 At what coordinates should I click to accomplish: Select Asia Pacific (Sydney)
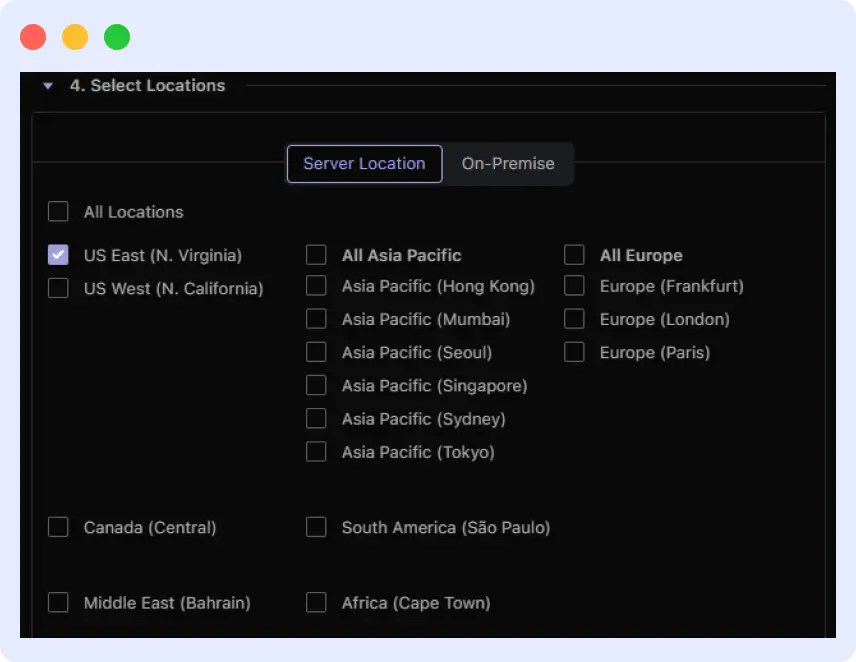click(x=316, y=418)
